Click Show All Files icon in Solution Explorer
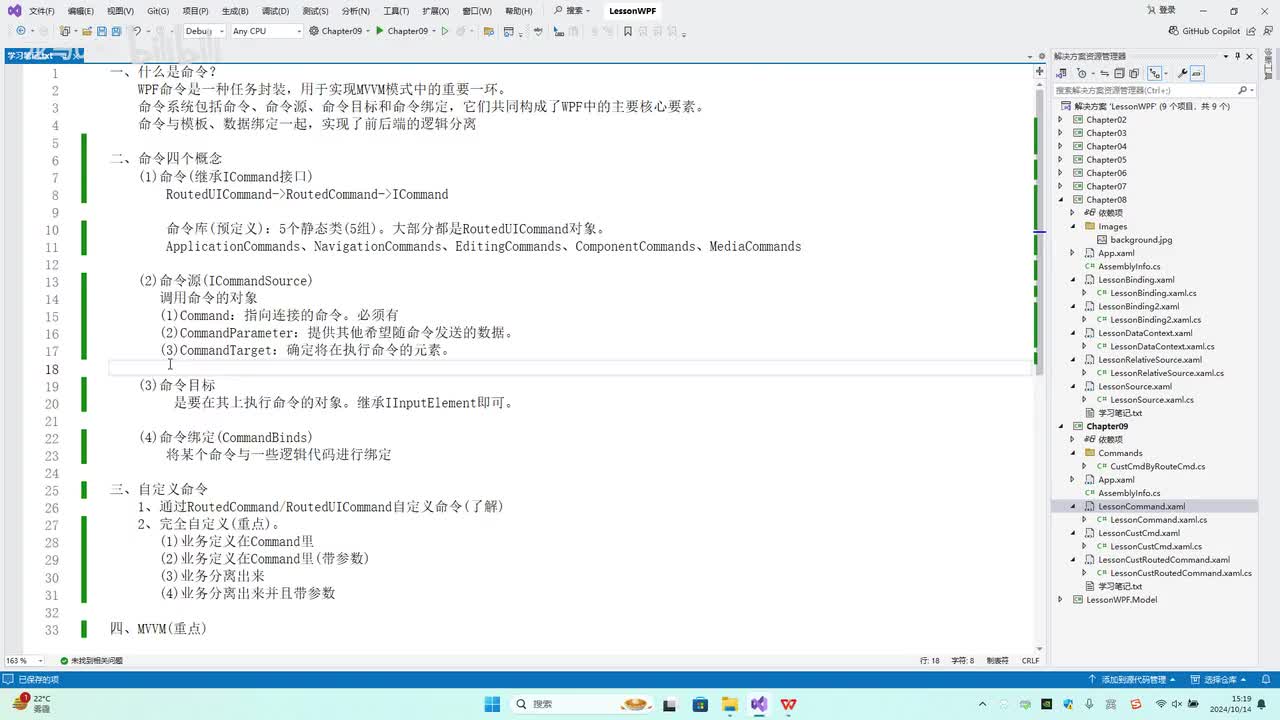Viewport: 1280px width, 720px height. click(x=1134, y=73)
